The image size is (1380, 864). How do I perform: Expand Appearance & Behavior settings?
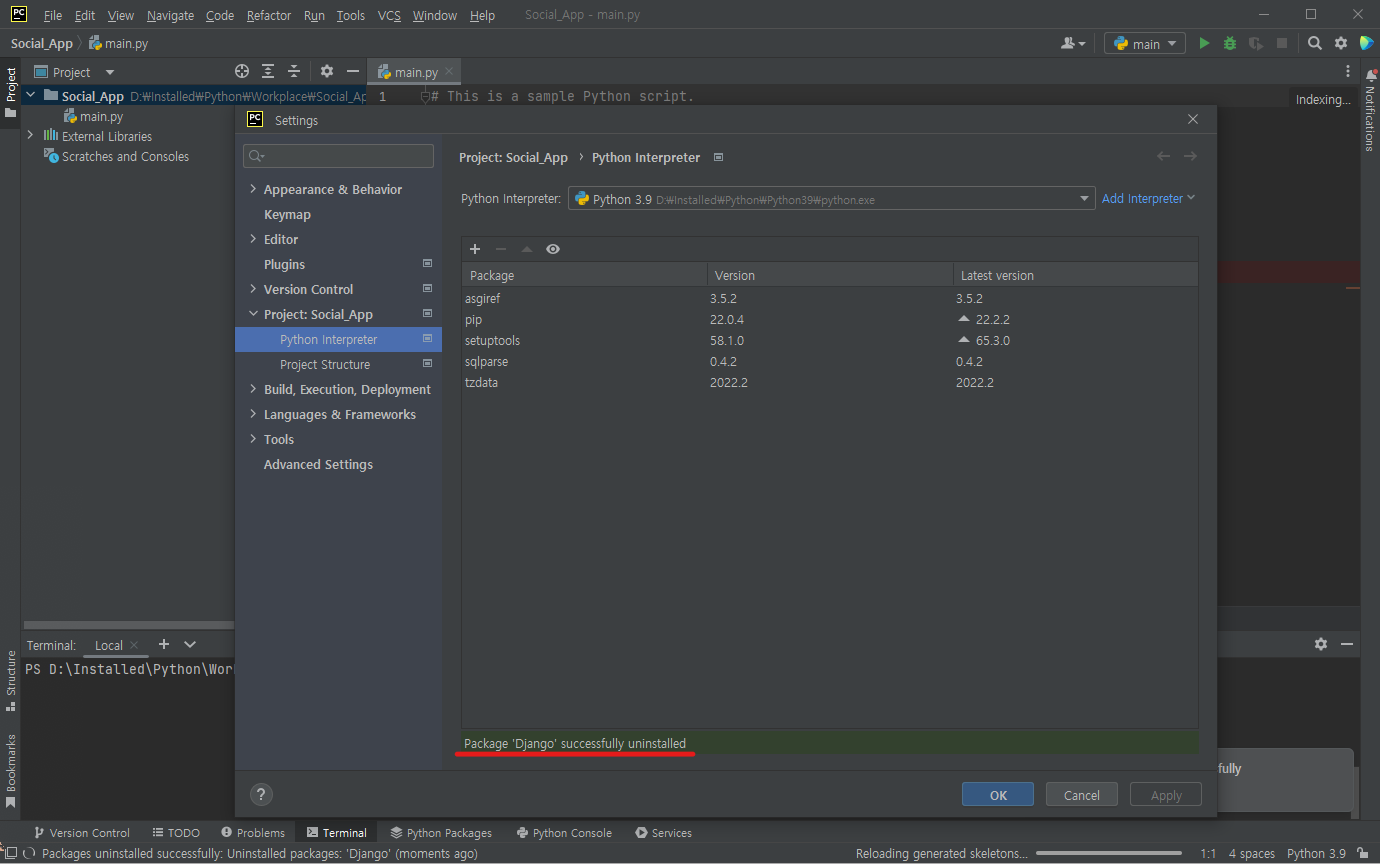click(253, 189)
